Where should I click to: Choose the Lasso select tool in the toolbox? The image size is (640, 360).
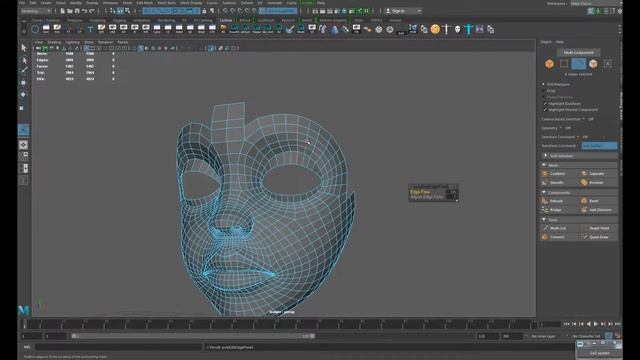pos(24,60)
